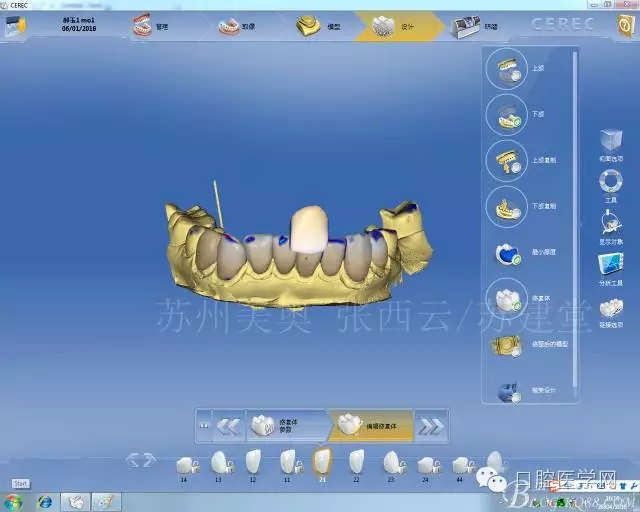Click the edit restoration step button
Viewport: 640px width, 512px height.
pos(372,426)
